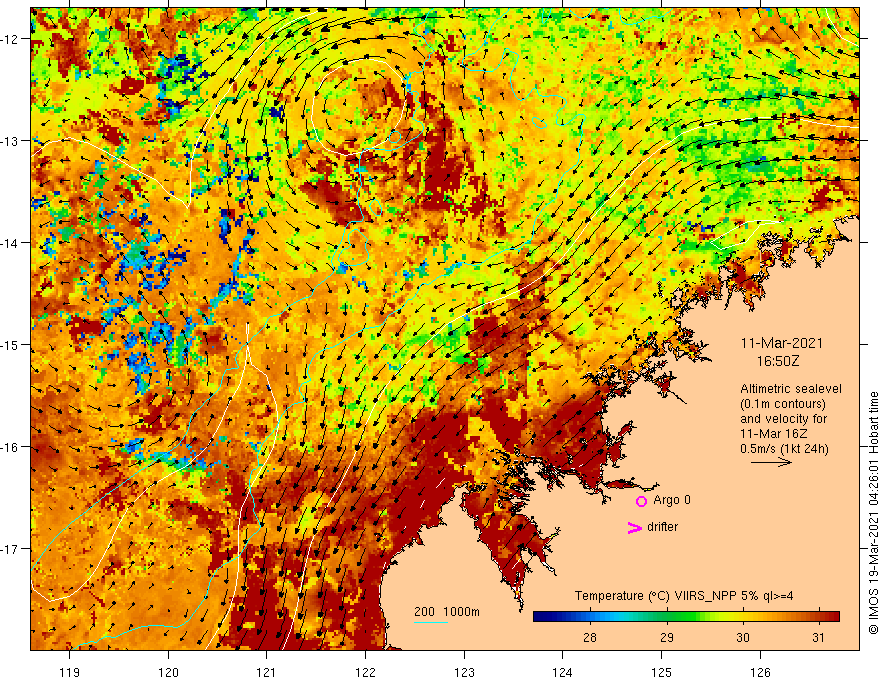
Task: Click the '0.5m/s (1kt 24h)' text
Action: click(x=784, y=448)
